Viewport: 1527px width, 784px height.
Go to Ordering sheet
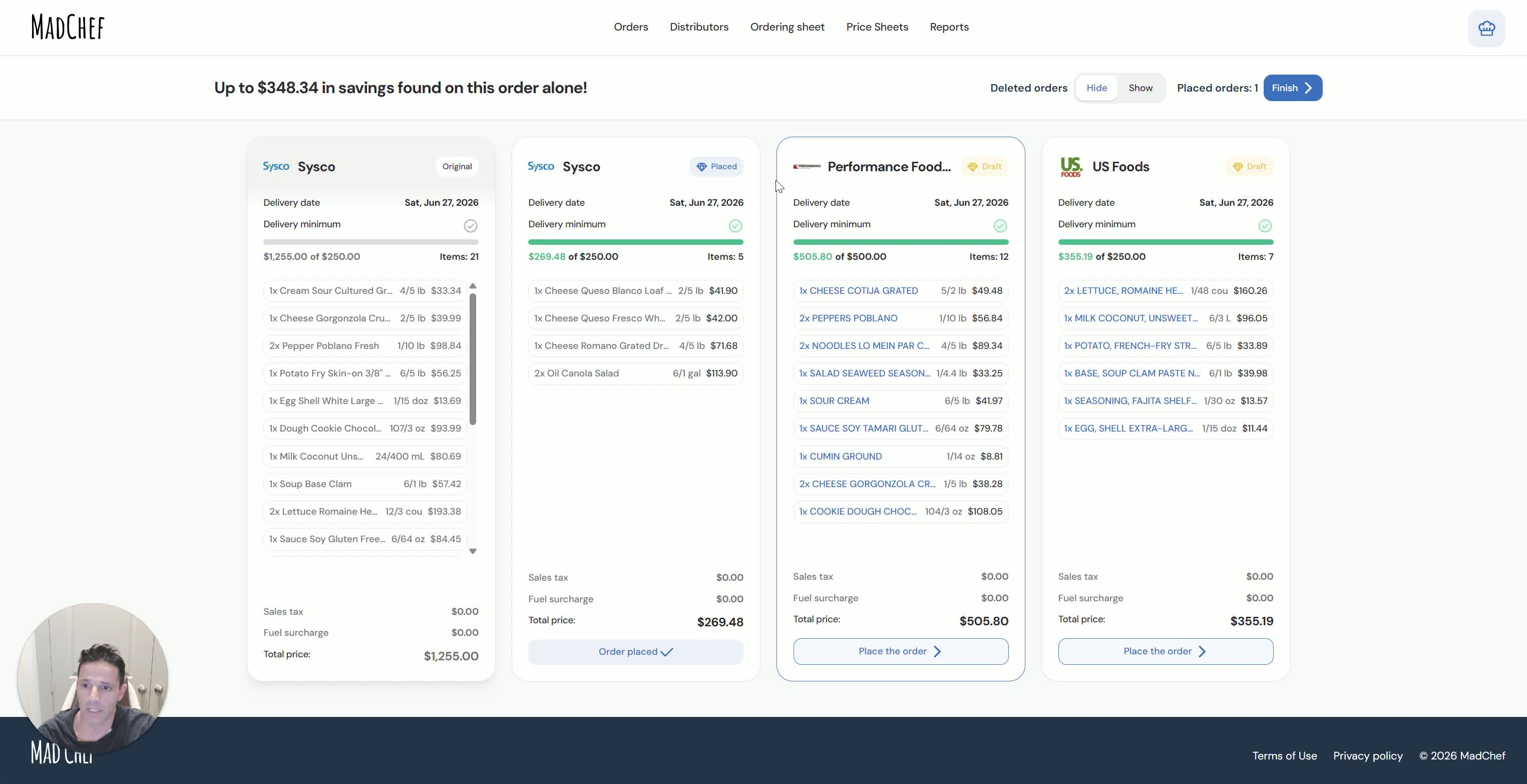click(x=787, y=27)
